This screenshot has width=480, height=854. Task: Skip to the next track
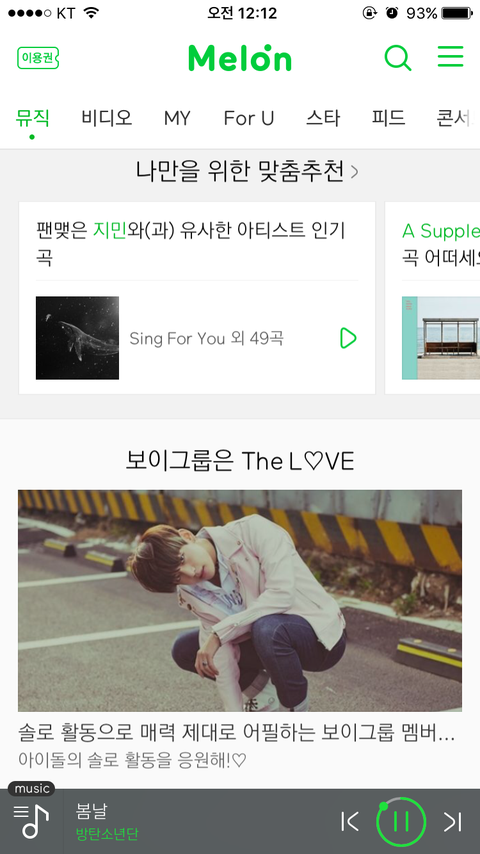tap(452, 821)
